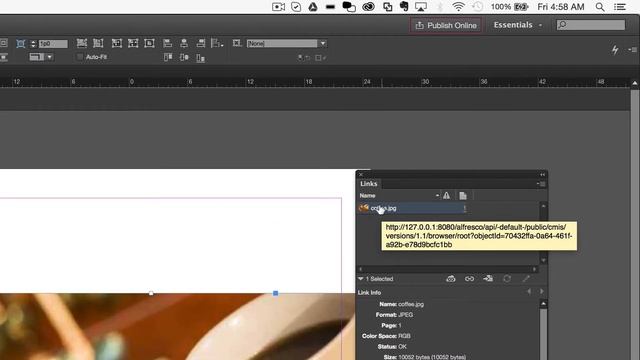
Task: Click the lightning Quick Apply icon
Action: point(615,50)
